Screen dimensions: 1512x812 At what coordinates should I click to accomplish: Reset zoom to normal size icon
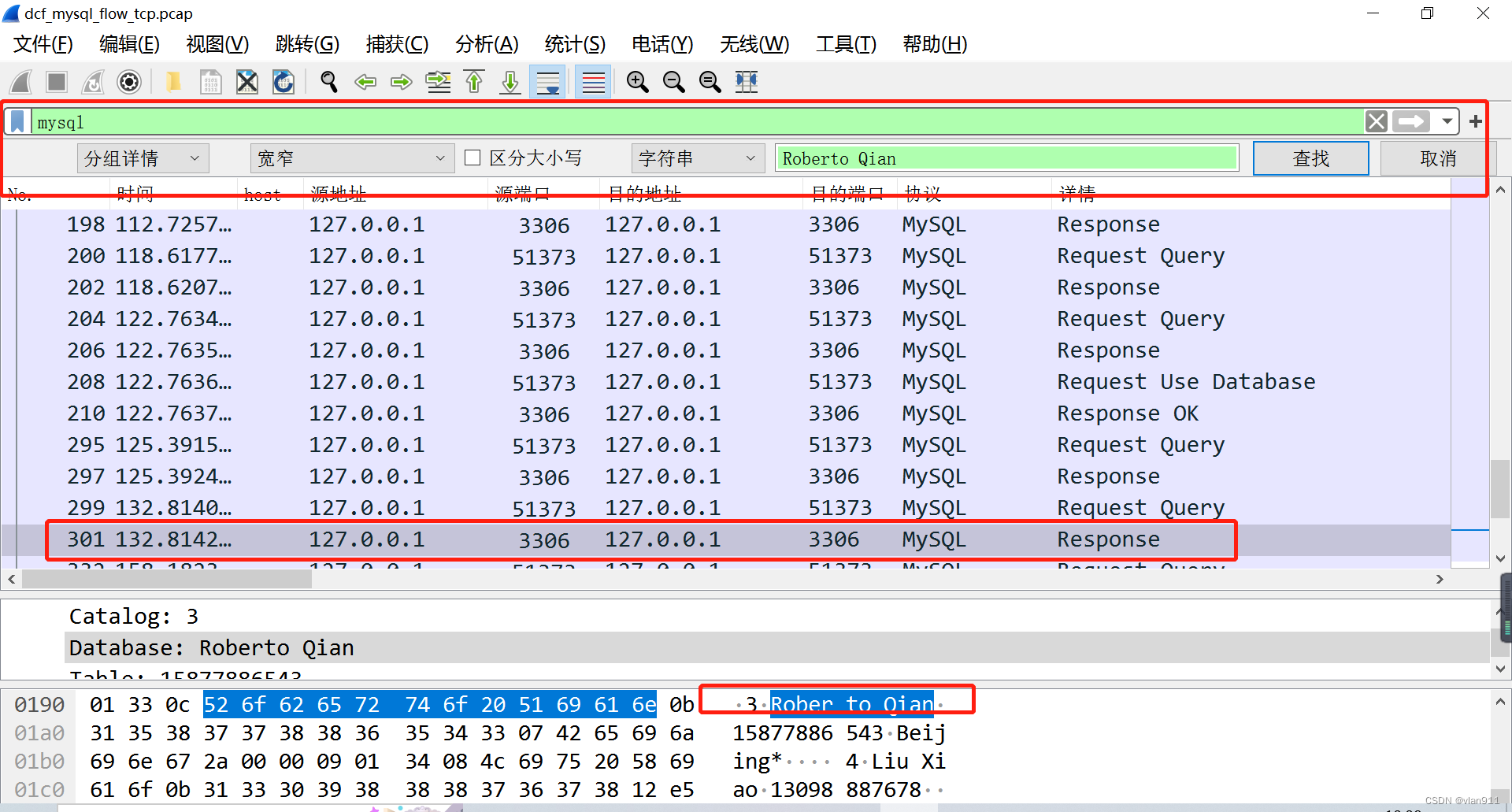tap(710, 82)
